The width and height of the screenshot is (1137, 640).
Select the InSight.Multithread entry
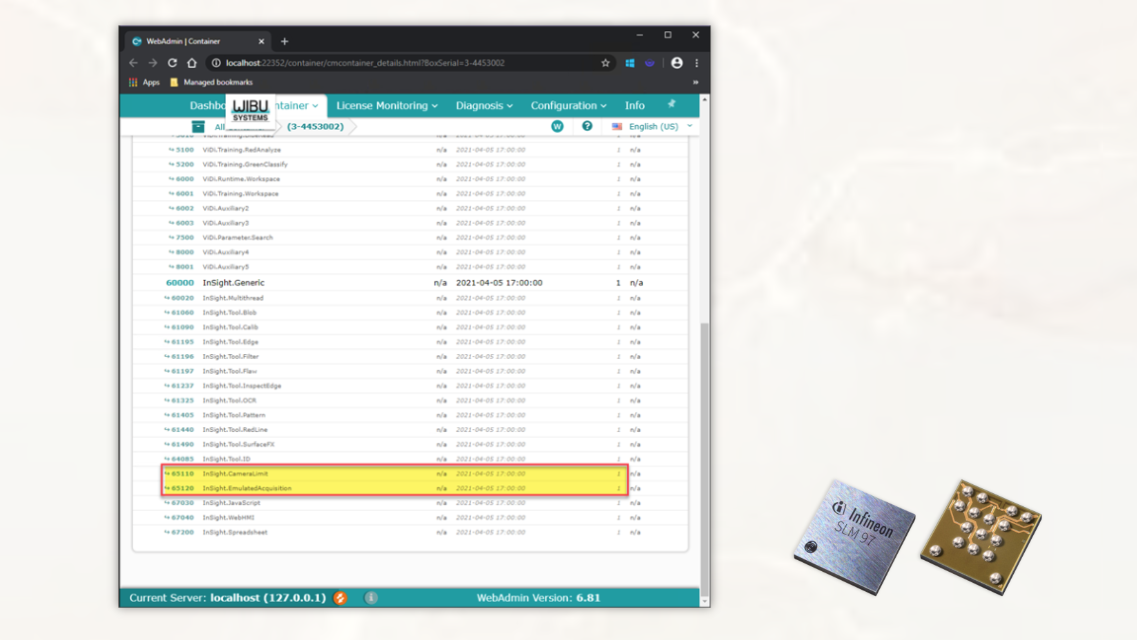(x=233, y=298)
